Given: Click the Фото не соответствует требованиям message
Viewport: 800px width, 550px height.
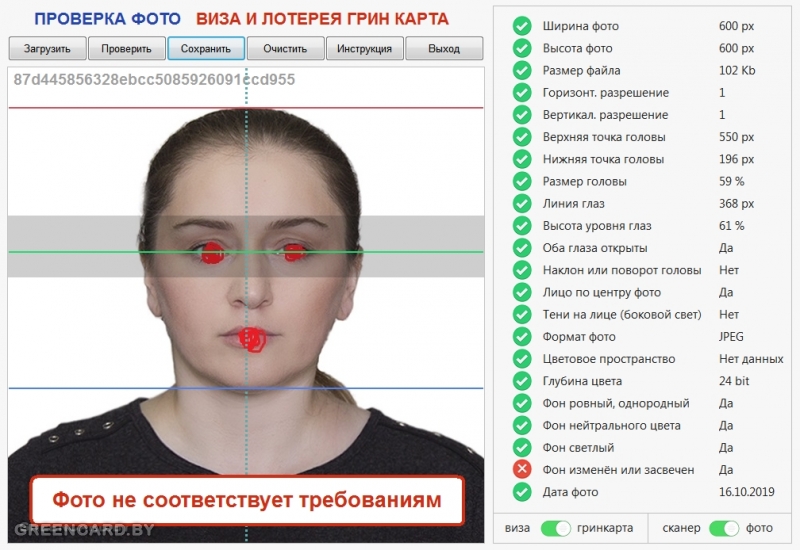Looking at the screenshot, I should [247, 500].
